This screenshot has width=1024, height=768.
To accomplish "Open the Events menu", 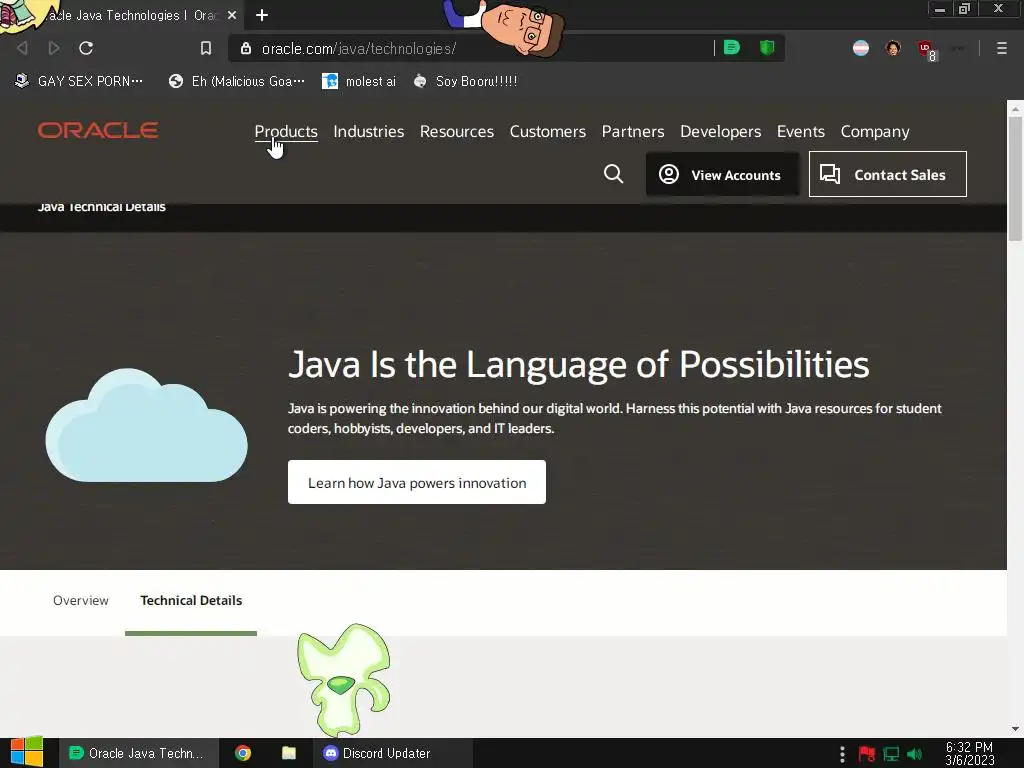I will pos(801,131).
